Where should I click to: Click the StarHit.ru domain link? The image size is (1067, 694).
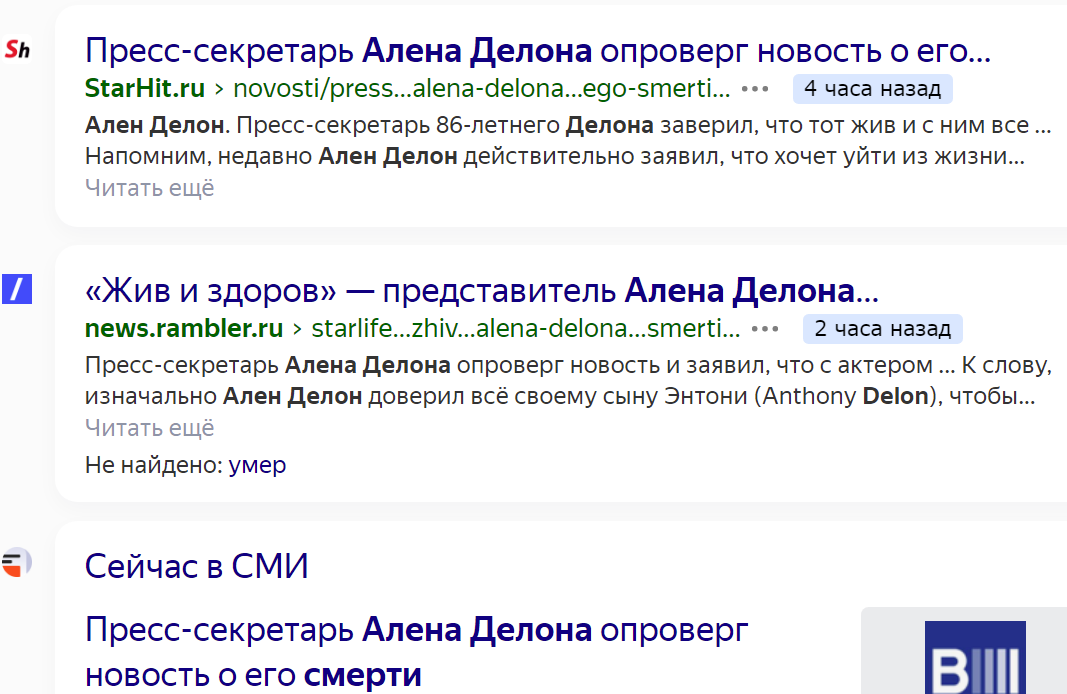pyautogui.click(x=145, y=88)
